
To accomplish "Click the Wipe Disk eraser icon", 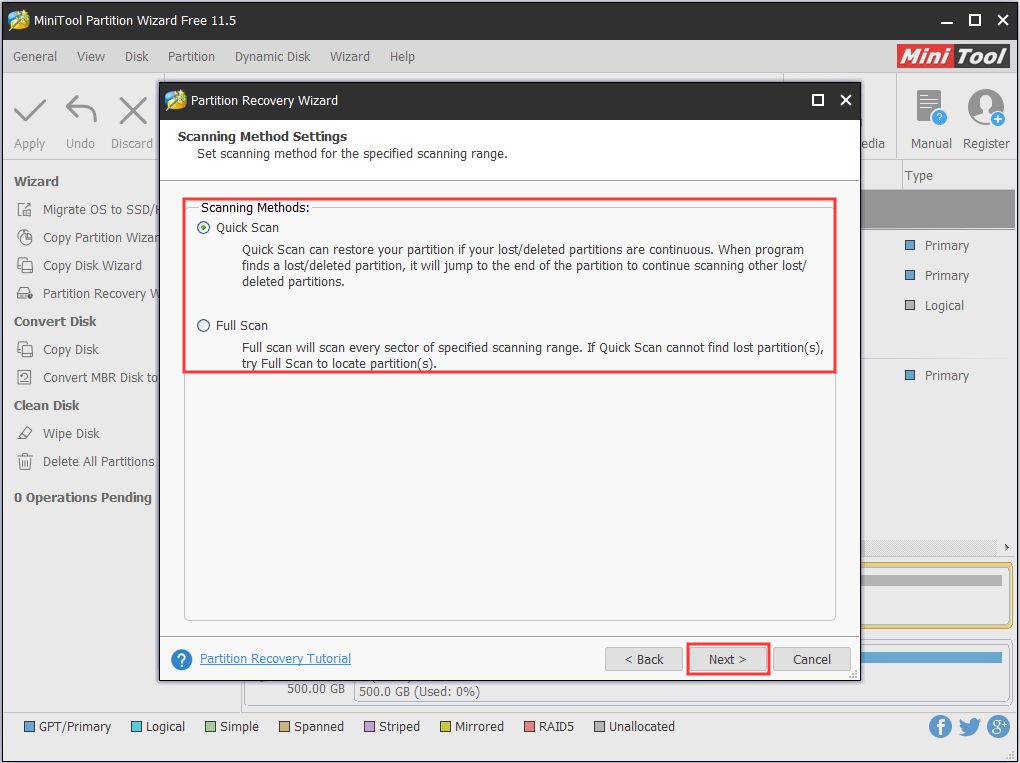I will [x=25, y=433].
